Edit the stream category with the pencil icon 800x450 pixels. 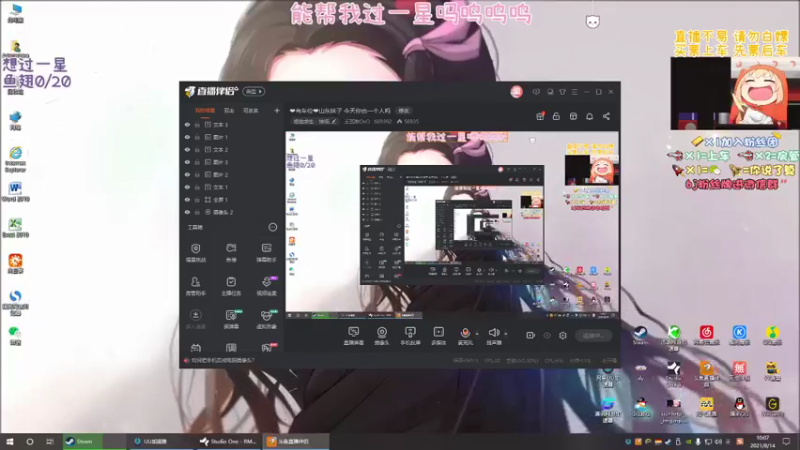[334, 121]
